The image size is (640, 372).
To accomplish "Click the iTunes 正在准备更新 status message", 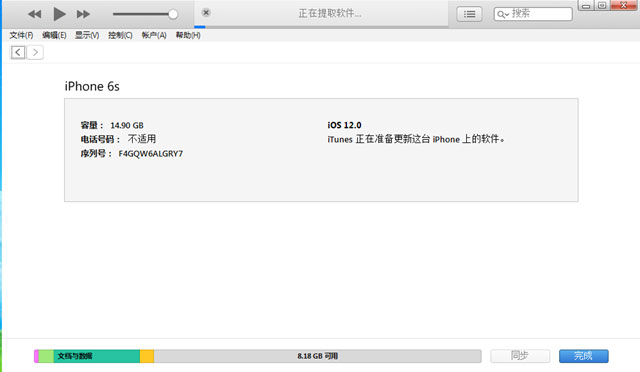I will pos(416,139).
